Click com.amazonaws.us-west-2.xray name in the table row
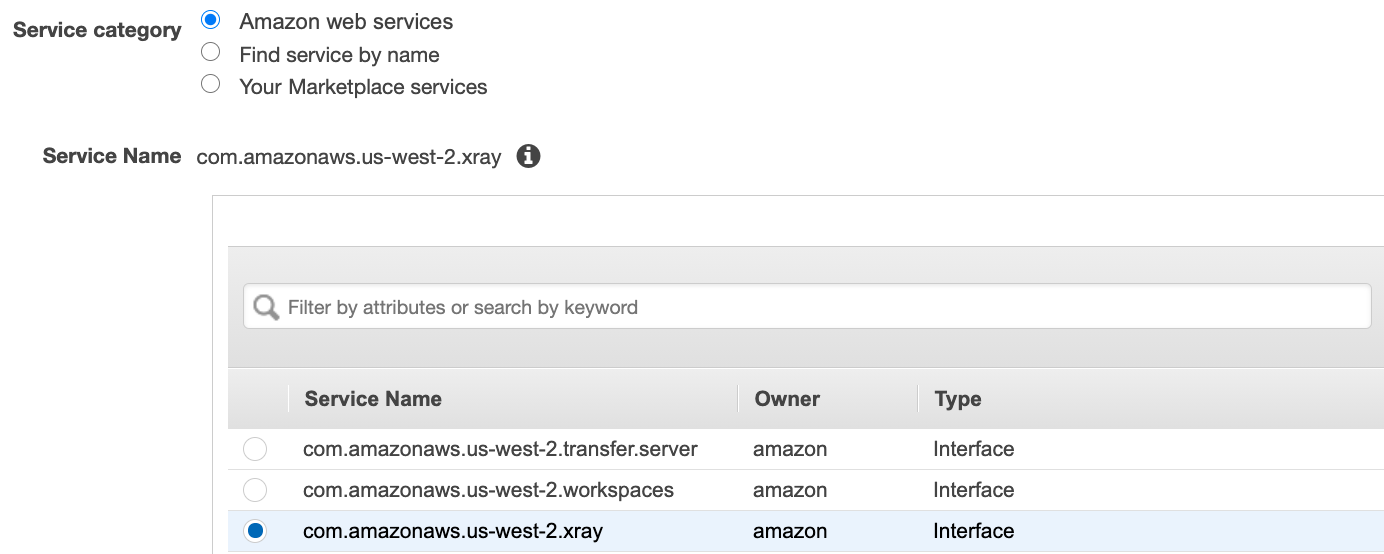1384x554 pixels. (x=453, y=531)
